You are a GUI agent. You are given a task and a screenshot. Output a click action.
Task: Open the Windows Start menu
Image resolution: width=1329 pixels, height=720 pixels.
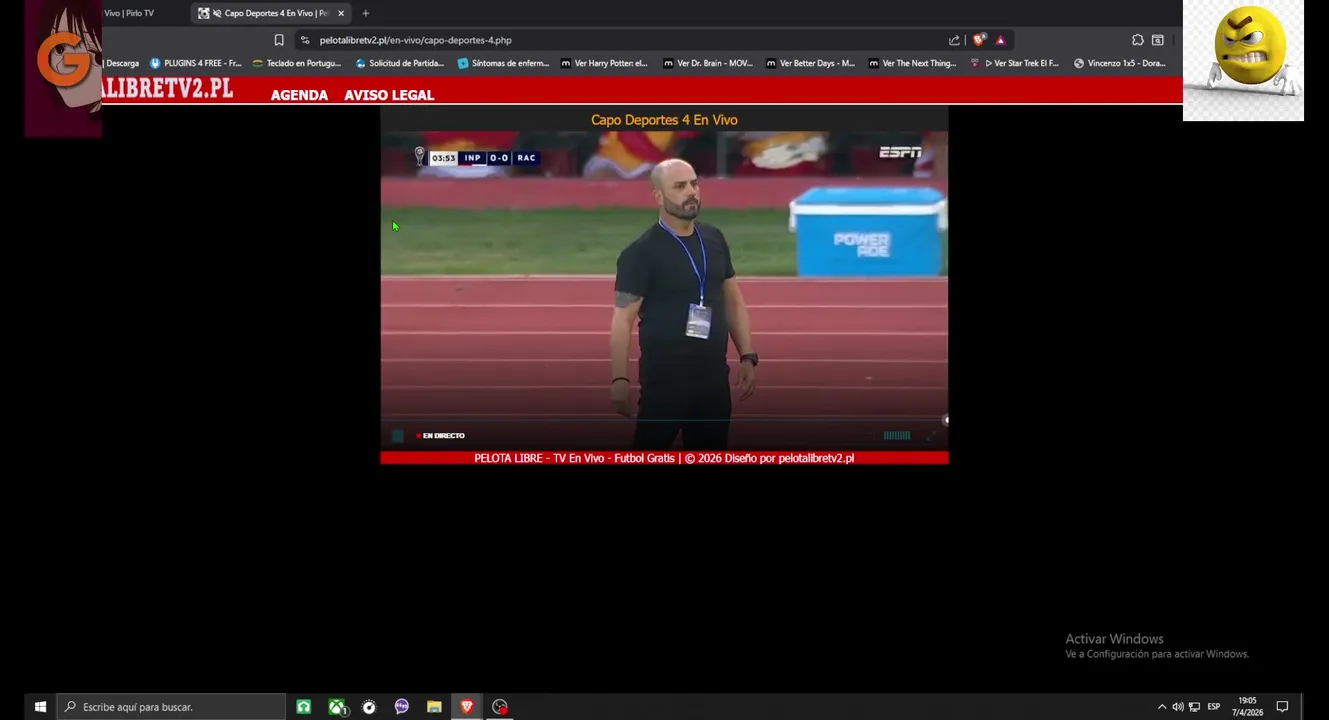[40, 707]
